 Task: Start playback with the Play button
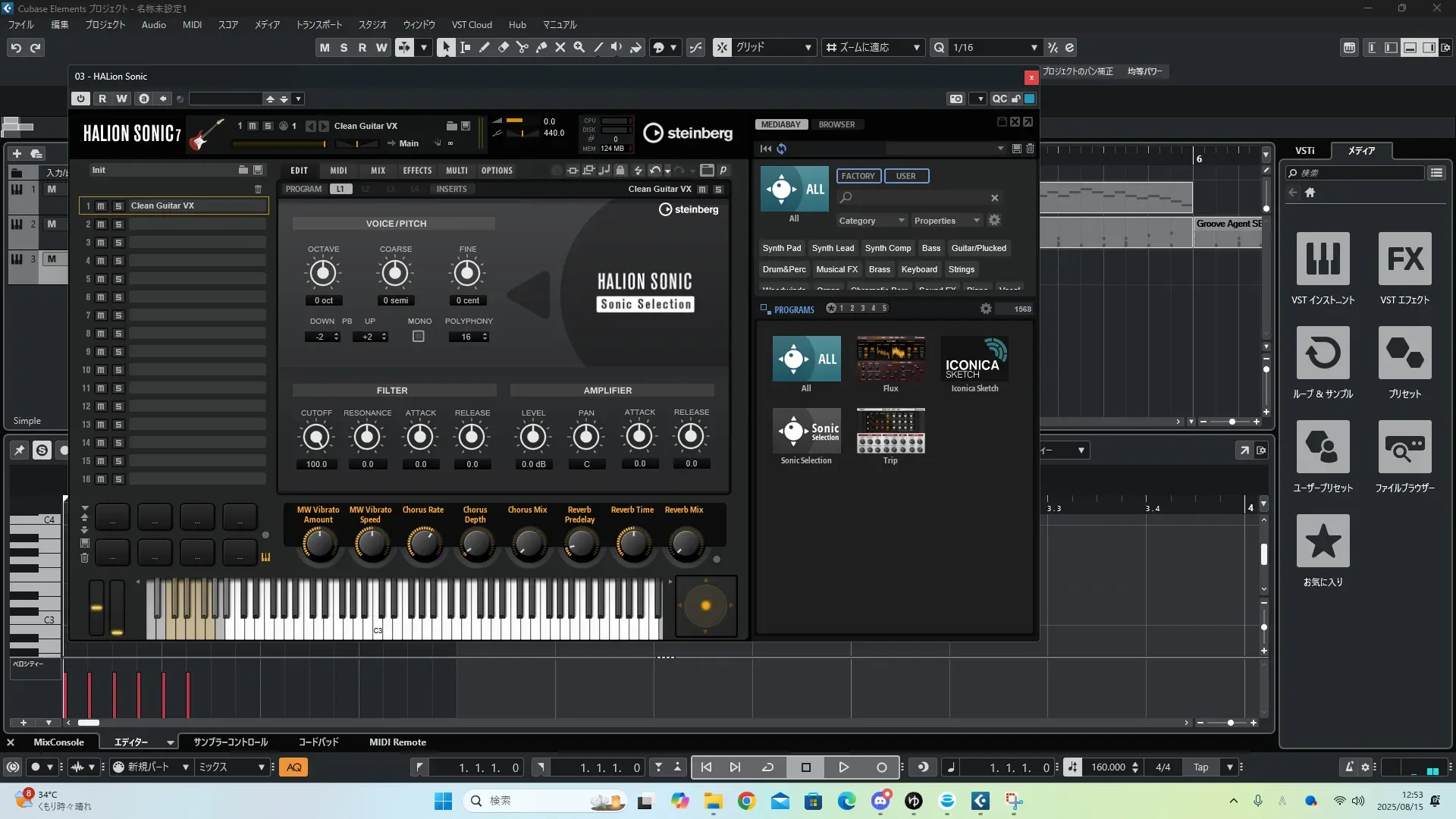(843, 767)
